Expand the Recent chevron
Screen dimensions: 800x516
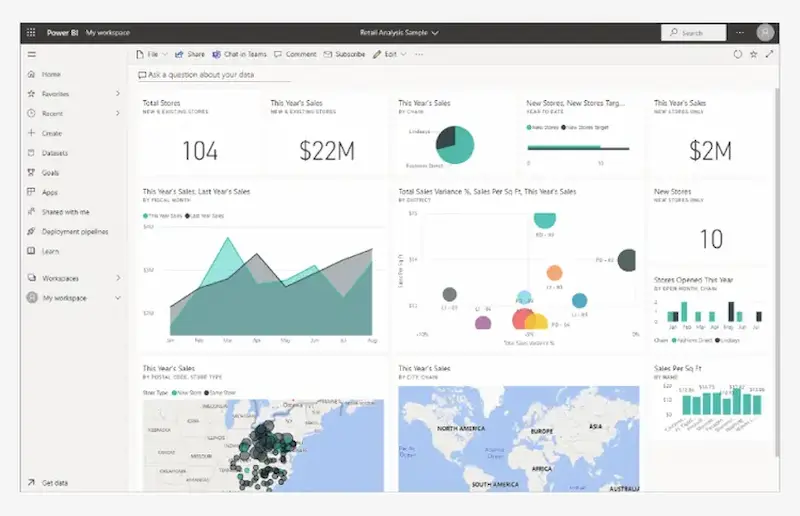(x=118, y=113)
